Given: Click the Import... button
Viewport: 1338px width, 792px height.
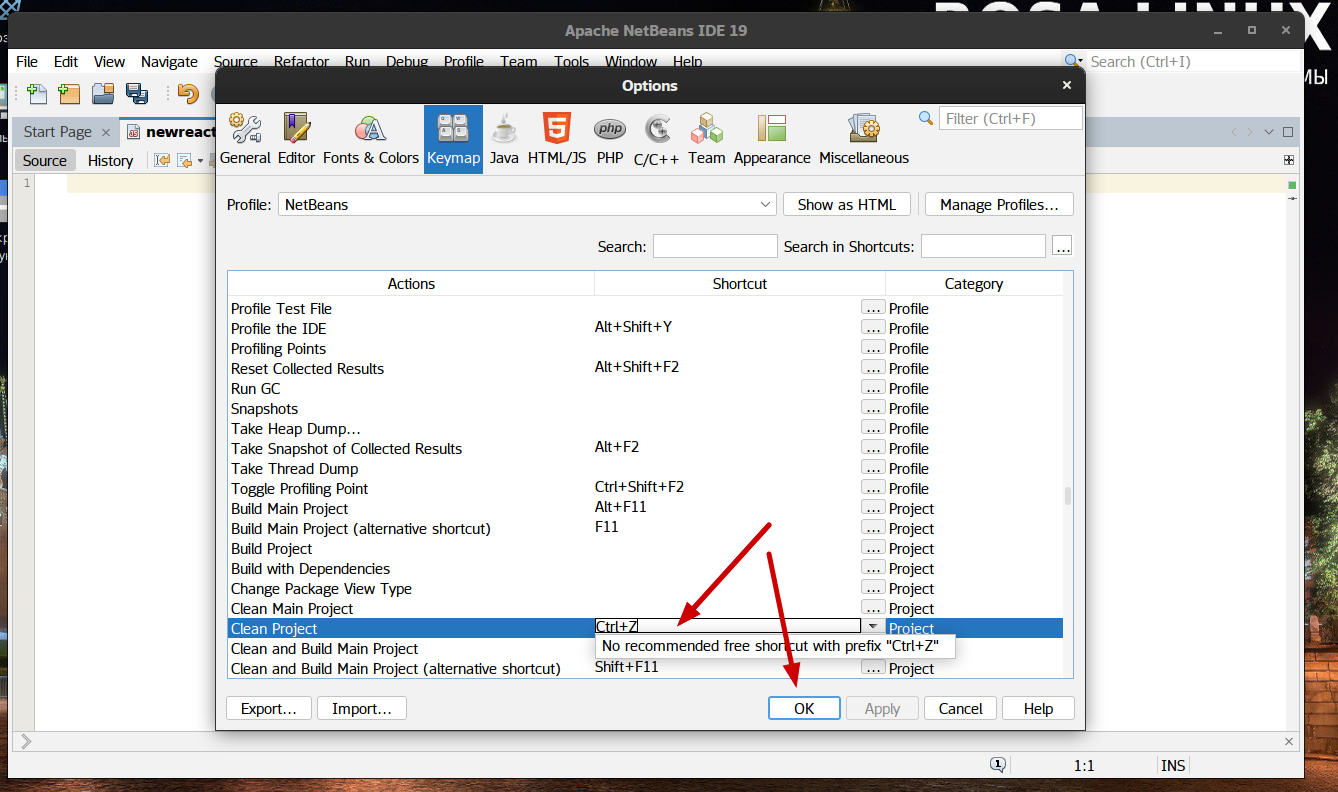Looking at the screenshot, I should [x=362, y=708].
